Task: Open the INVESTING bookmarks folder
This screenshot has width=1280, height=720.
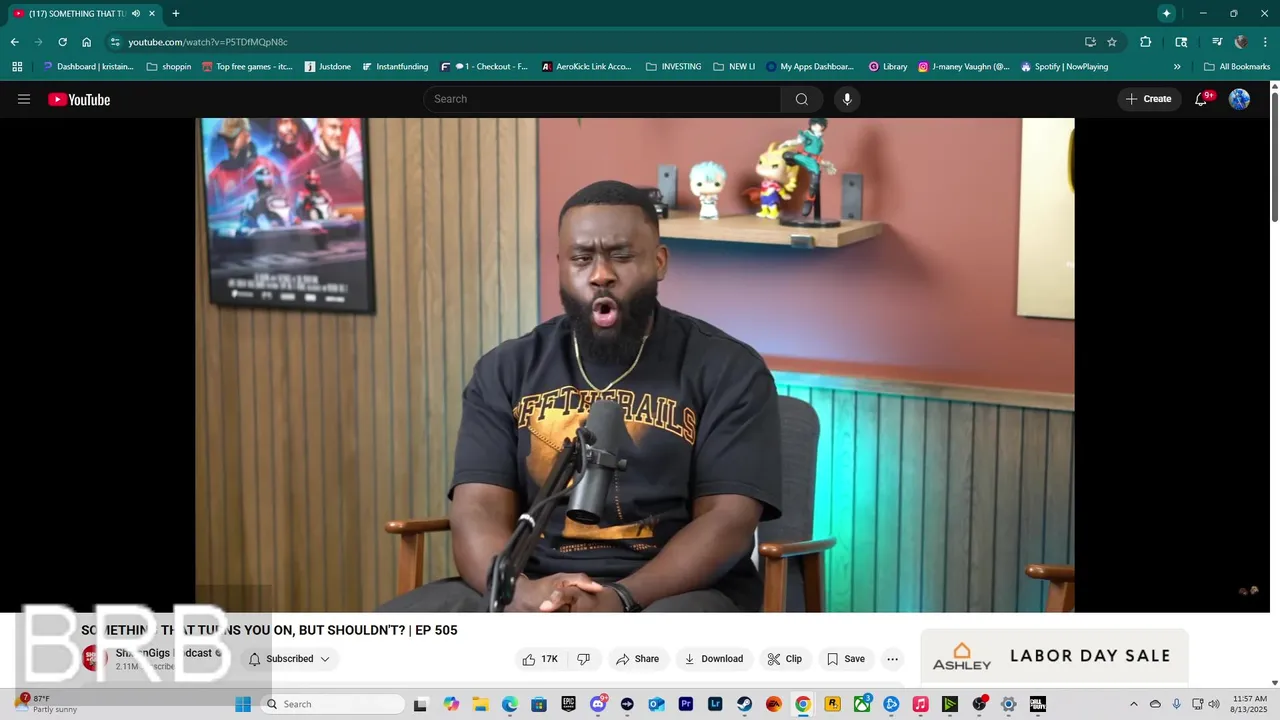Action: pos(674,67)
